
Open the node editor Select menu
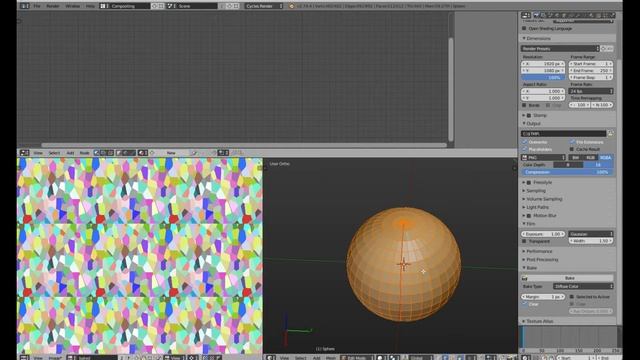coord(54,153)
